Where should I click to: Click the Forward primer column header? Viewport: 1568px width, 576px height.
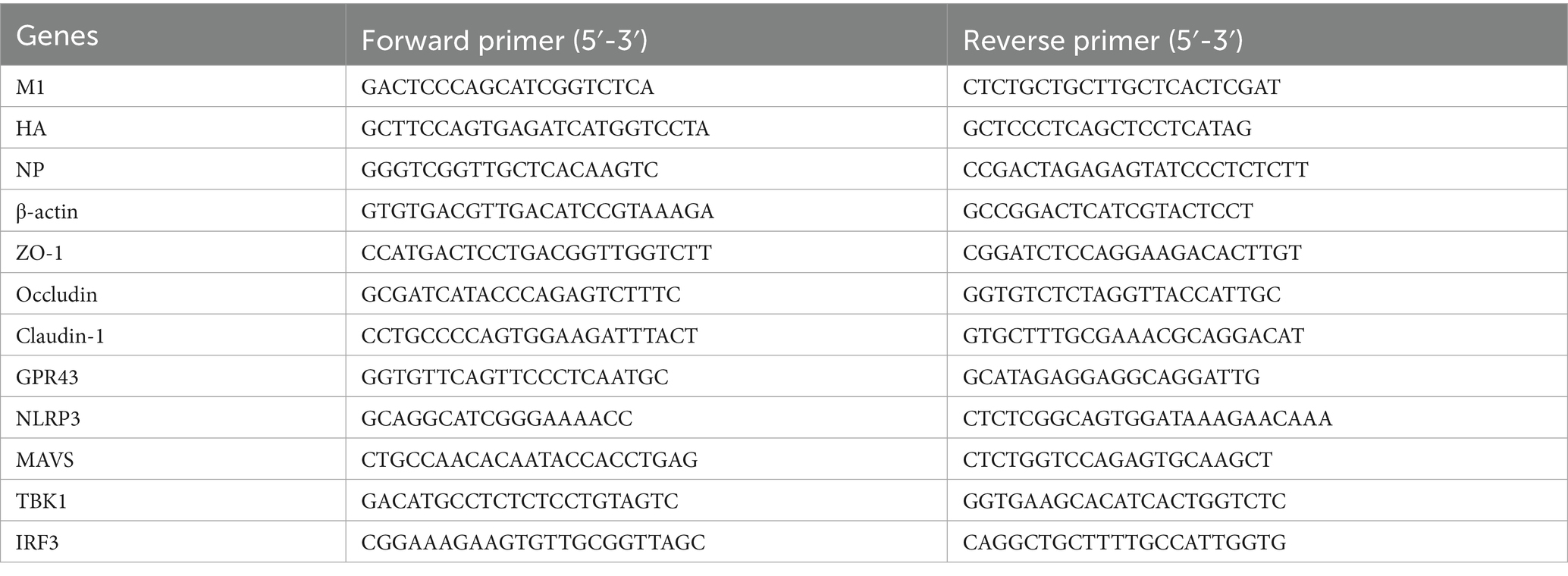point(504,41)
